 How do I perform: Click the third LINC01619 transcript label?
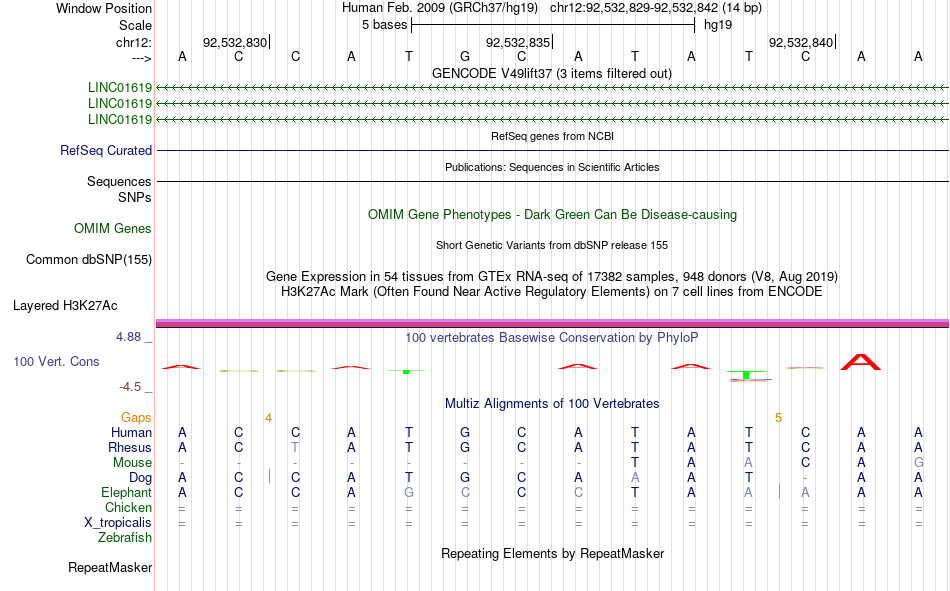120,119
